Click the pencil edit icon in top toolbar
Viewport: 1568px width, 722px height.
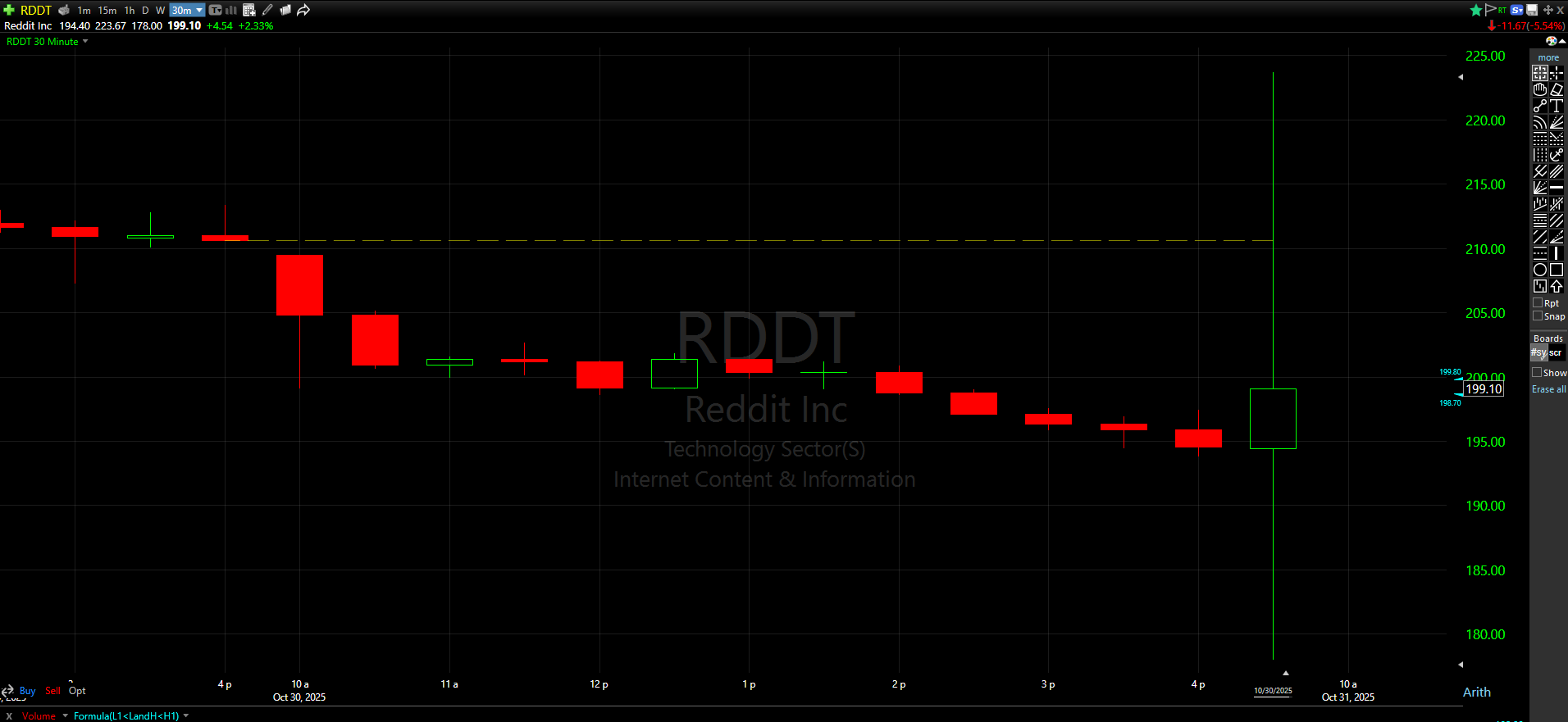267,10
